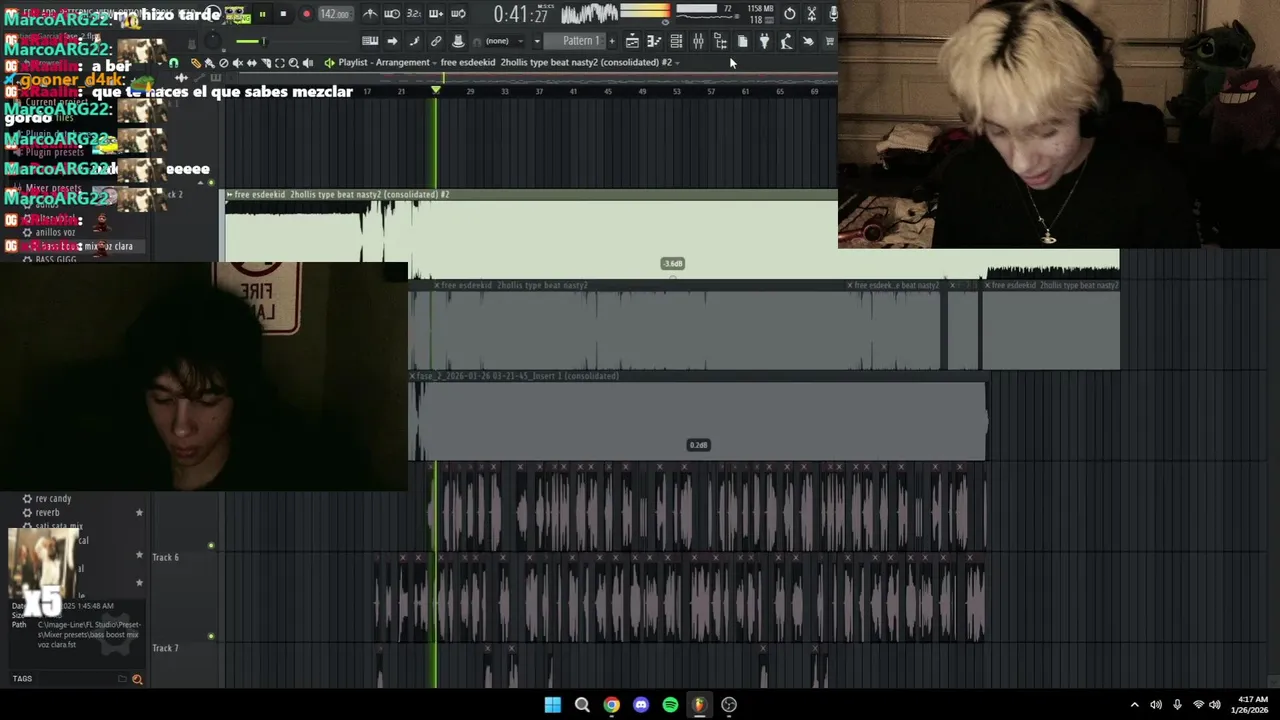This screenshot has height=720, width=1280.
Task: Click the 0:41:27 time display
Action: (520, 15)
